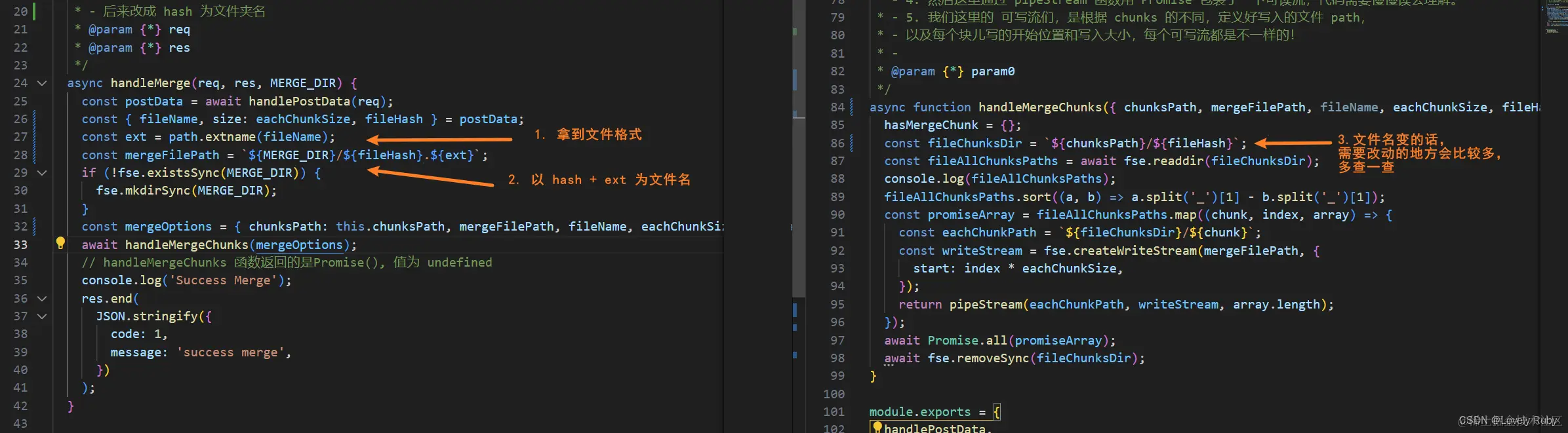1568x433 pixels.
Task: Click this.chunksPath on line 32
Action: click(390, 227)
